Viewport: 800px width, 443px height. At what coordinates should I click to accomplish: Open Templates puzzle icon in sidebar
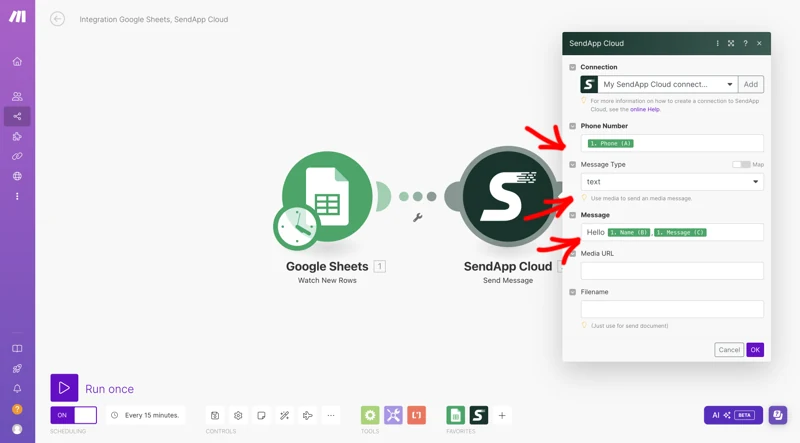click(x=17, y=136)
